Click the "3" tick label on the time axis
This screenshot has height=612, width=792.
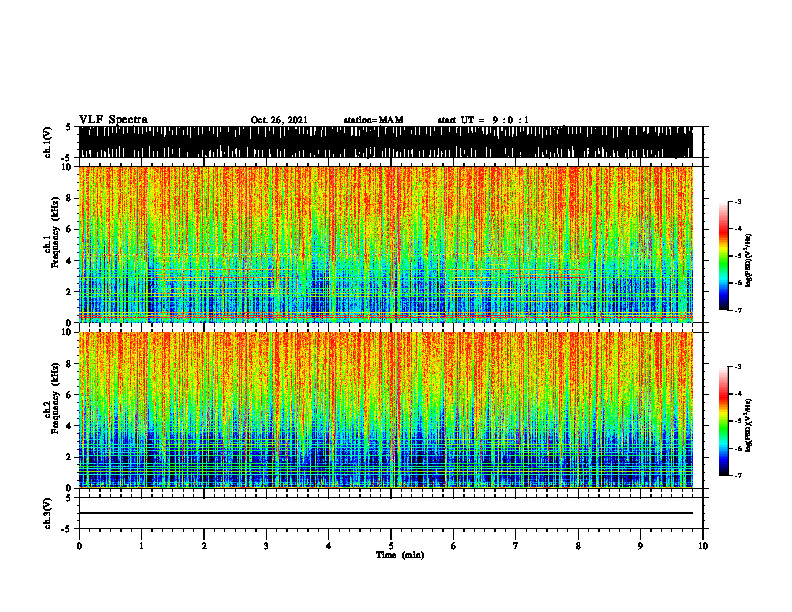point(266,546)
